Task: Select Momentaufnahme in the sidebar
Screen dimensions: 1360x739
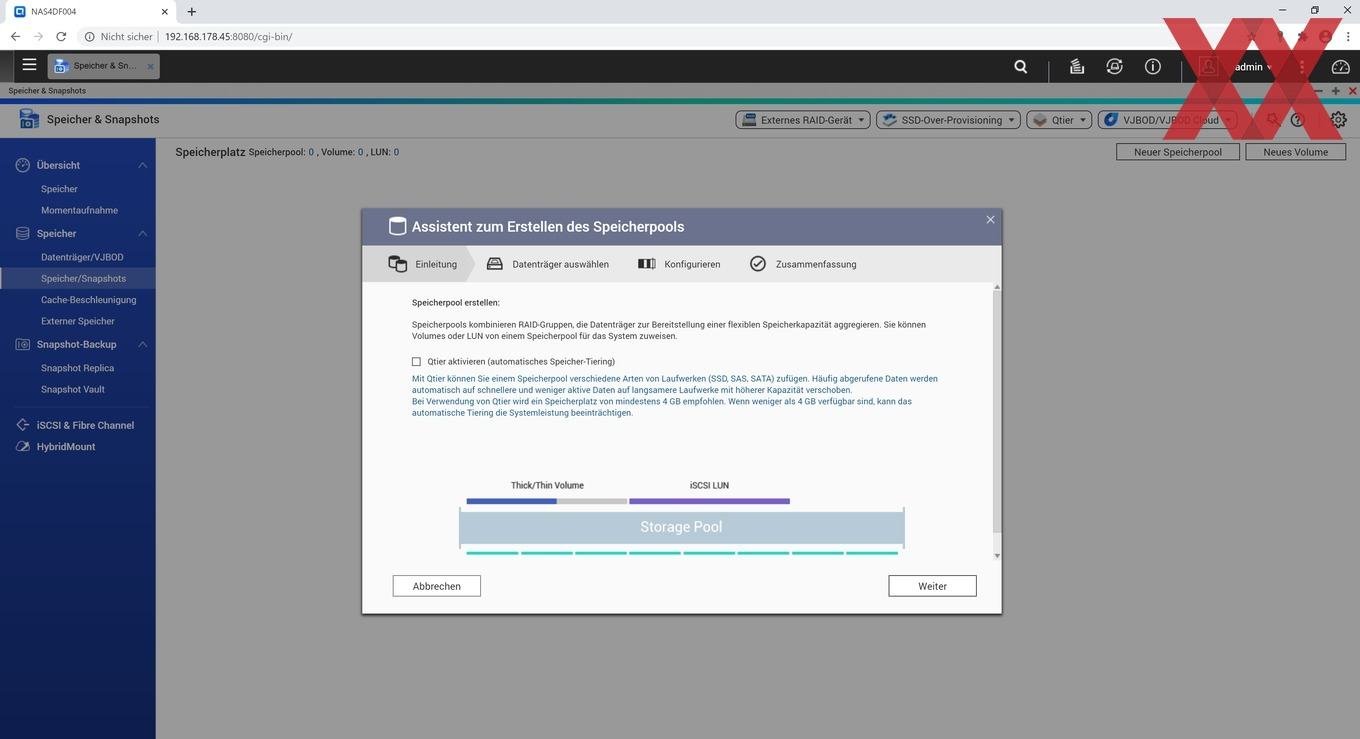Action: click(x=79, y=210)
